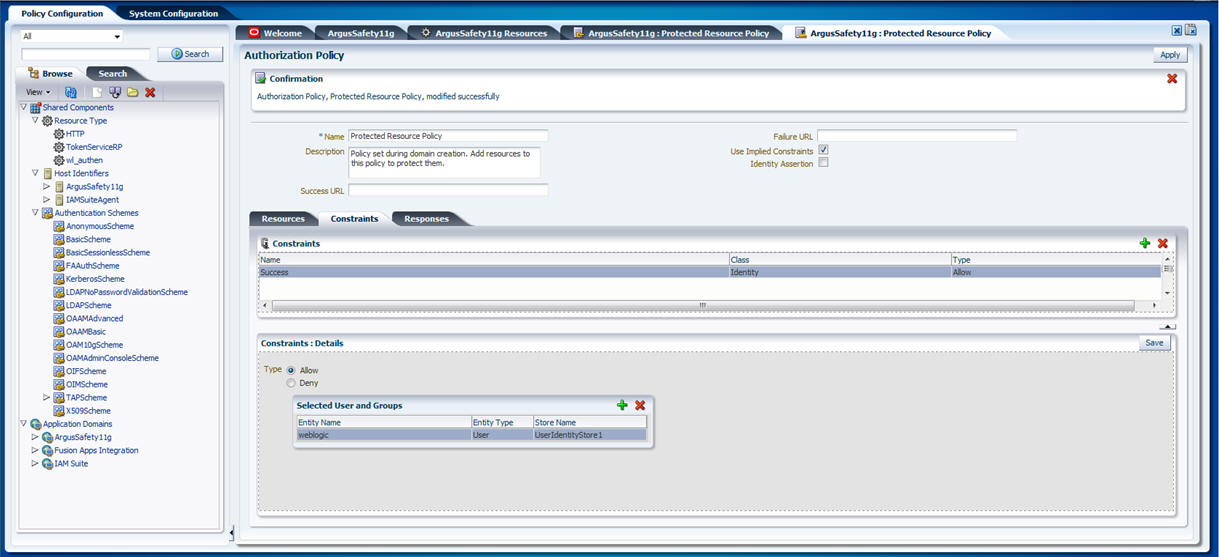
Task: Click the AnonymousScheme icon
Action: tap(59, 226)
